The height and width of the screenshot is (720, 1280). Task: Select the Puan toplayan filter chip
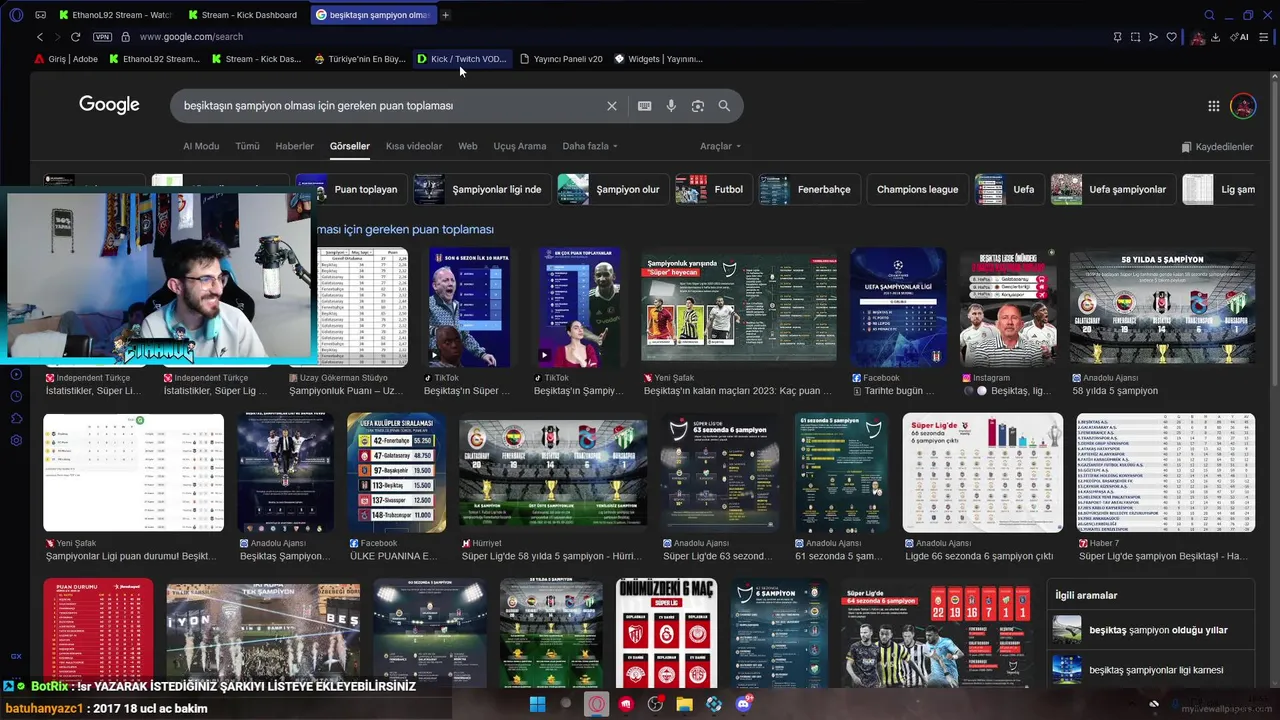point(353,189)
